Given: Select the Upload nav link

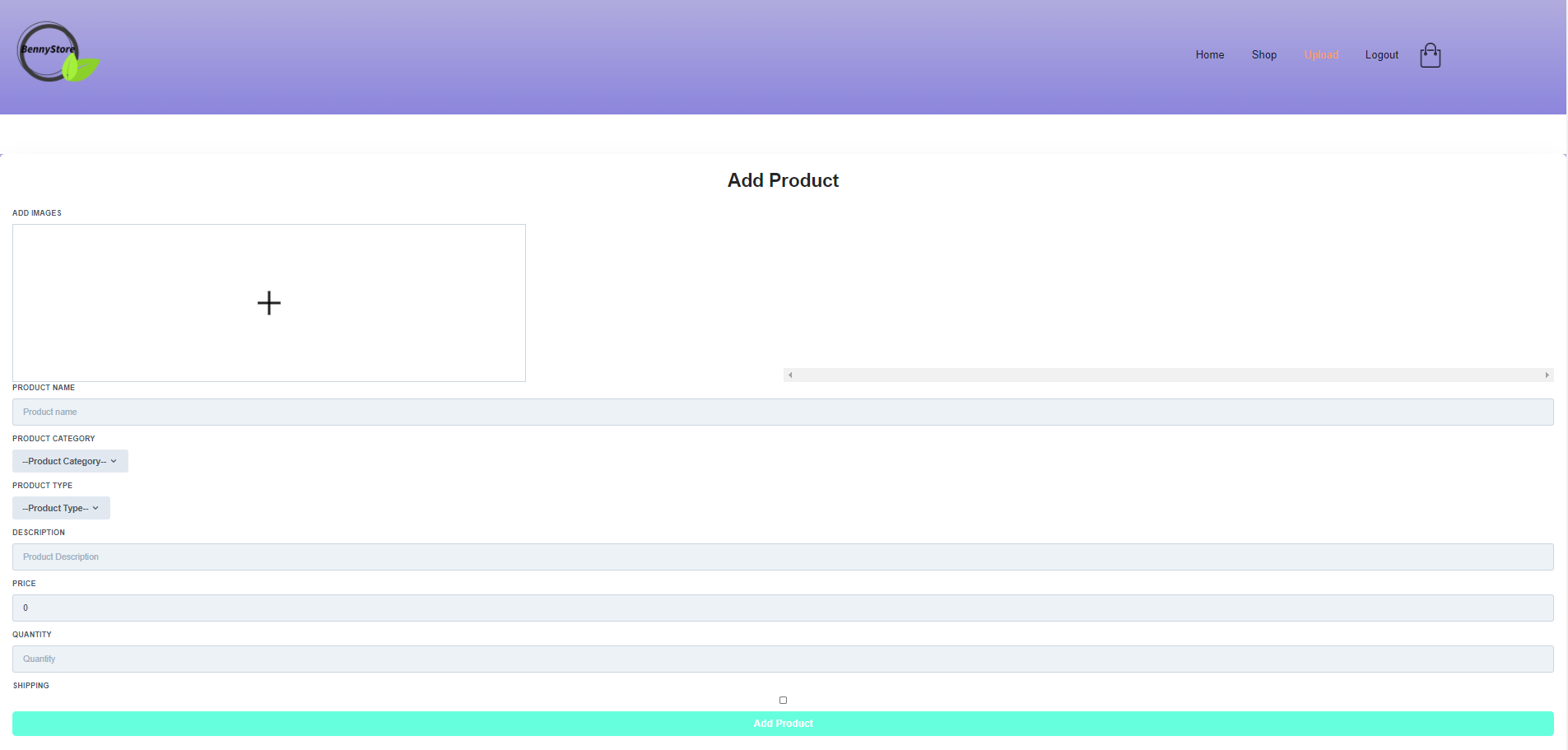Looking at the screenshot, I should tap(1321, 54).
